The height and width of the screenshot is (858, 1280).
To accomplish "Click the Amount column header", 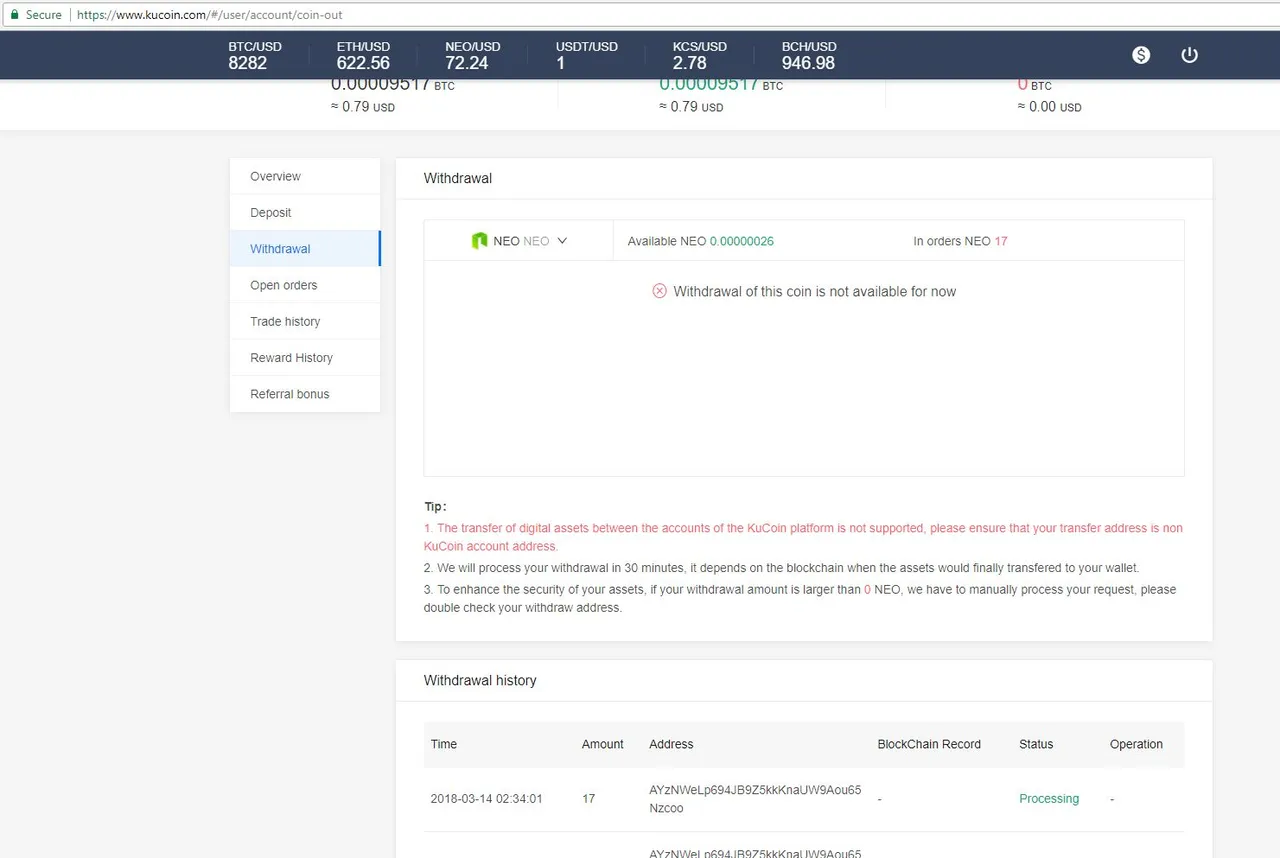I will (602, 744).
